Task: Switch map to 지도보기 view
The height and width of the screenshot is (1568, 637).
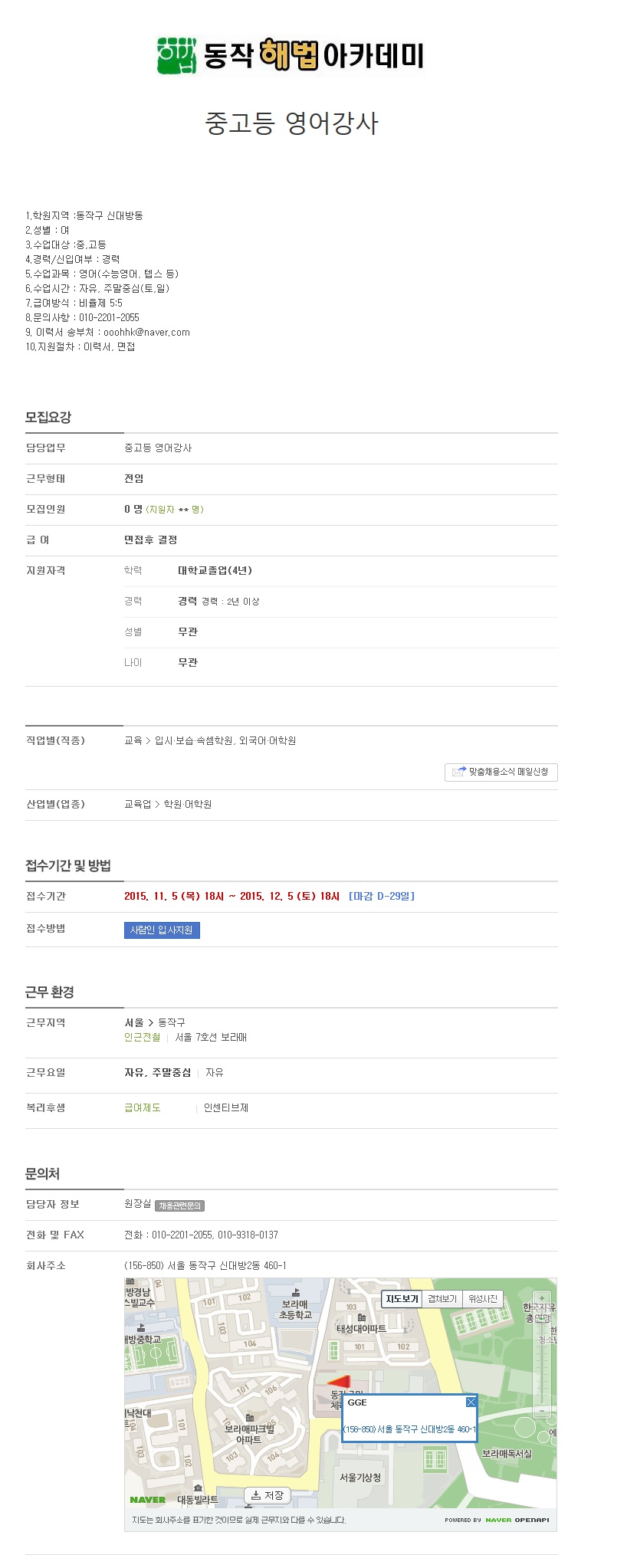Action: (x=402, y=1299)
